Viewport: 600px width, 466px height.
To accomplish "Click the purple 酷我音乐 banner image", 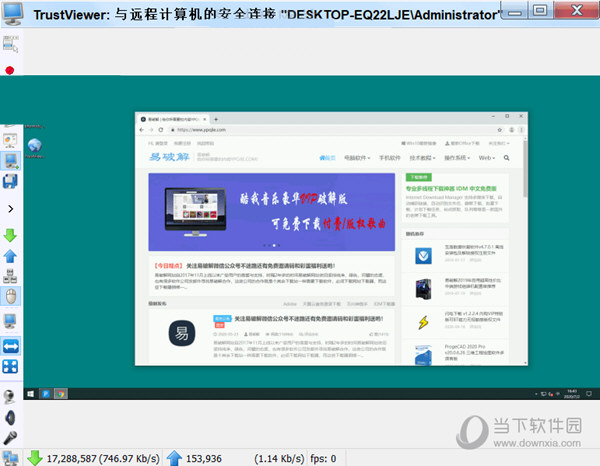I will click(272, 212).
